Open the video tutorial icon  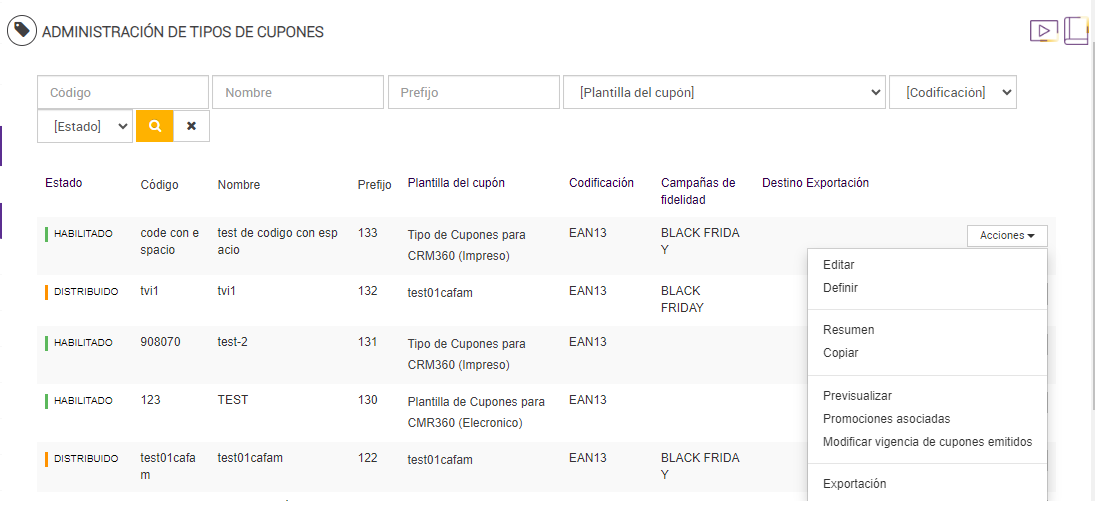pyautogui.click(x=1043, y=31)
